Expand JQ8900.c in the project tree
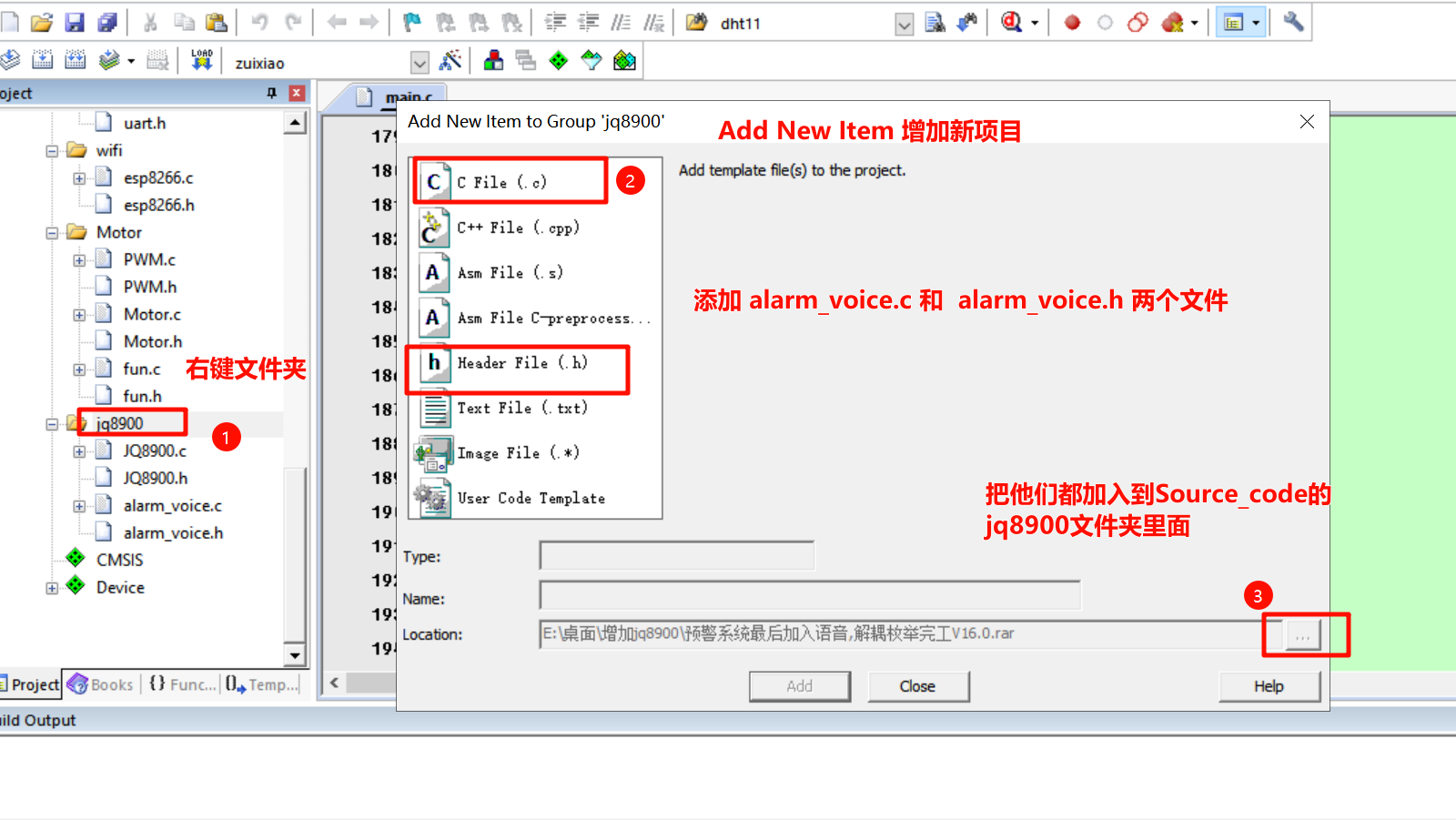The image size is (1456, 820). pos(80,451)
